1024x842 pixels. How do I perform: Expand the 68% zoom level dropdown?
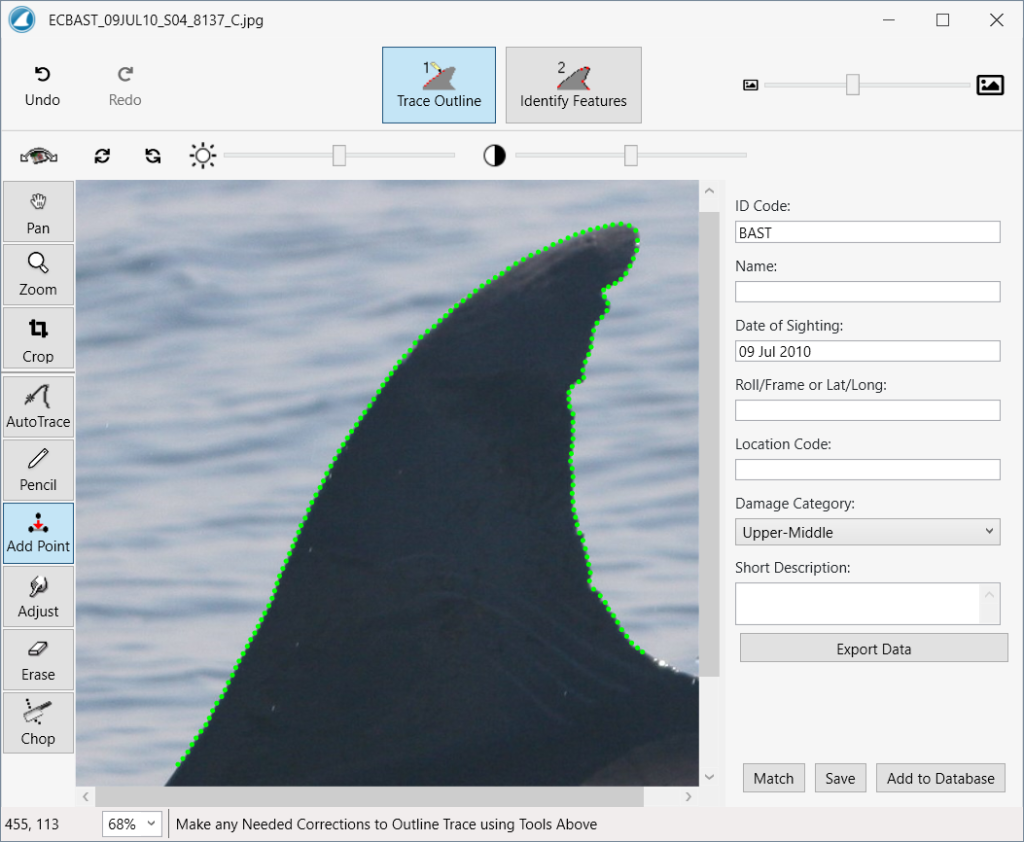tap(134, 824)
